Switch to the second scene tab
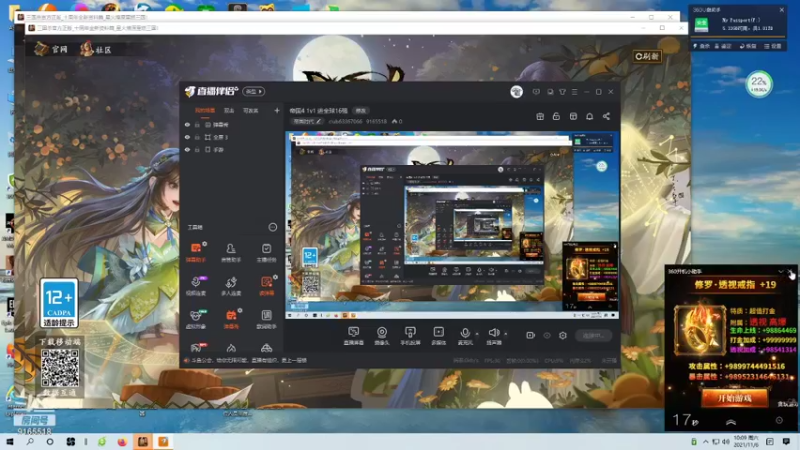The width and height of the screenshot is (800, 450). coord(229,110)
